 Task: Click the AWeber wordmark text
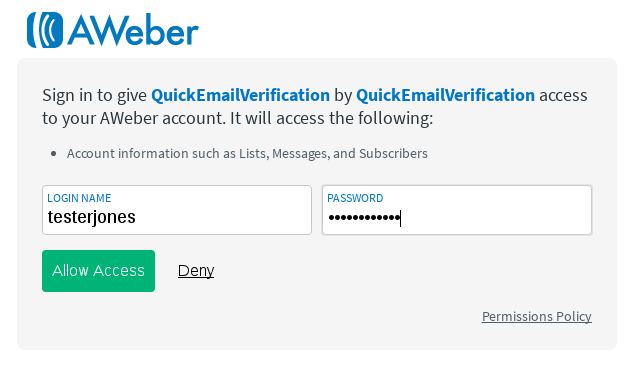(133, 30)
